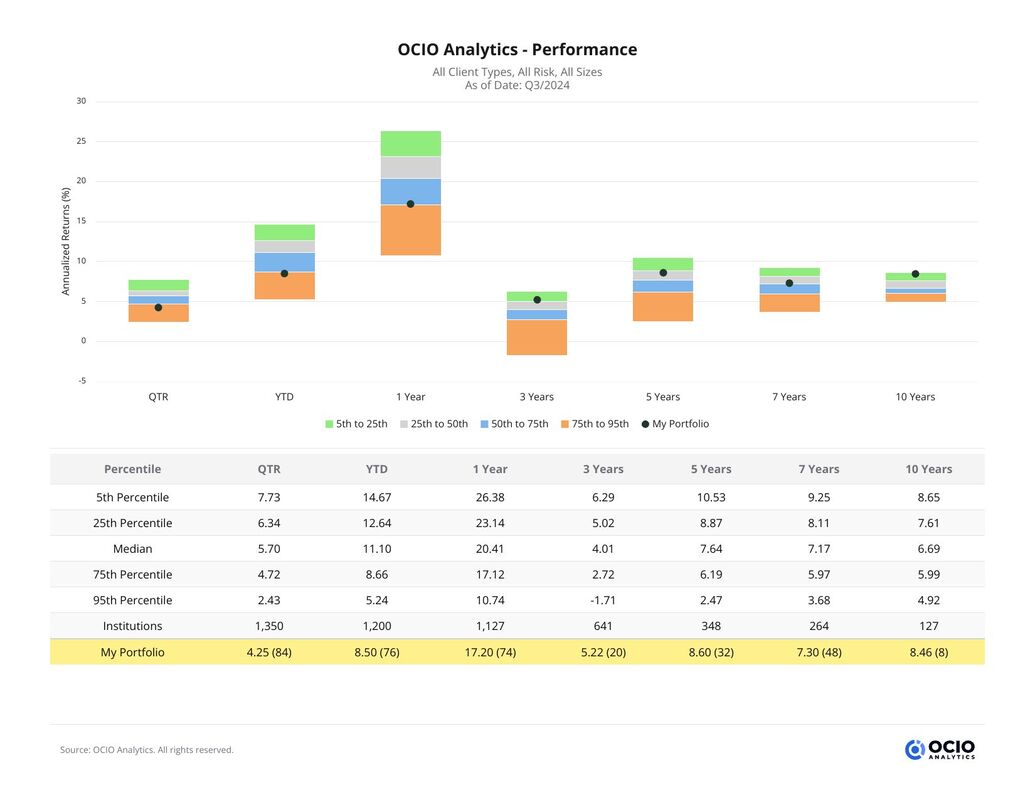Click the blue 50th to 75th legend swatch

tap(484, 424)
